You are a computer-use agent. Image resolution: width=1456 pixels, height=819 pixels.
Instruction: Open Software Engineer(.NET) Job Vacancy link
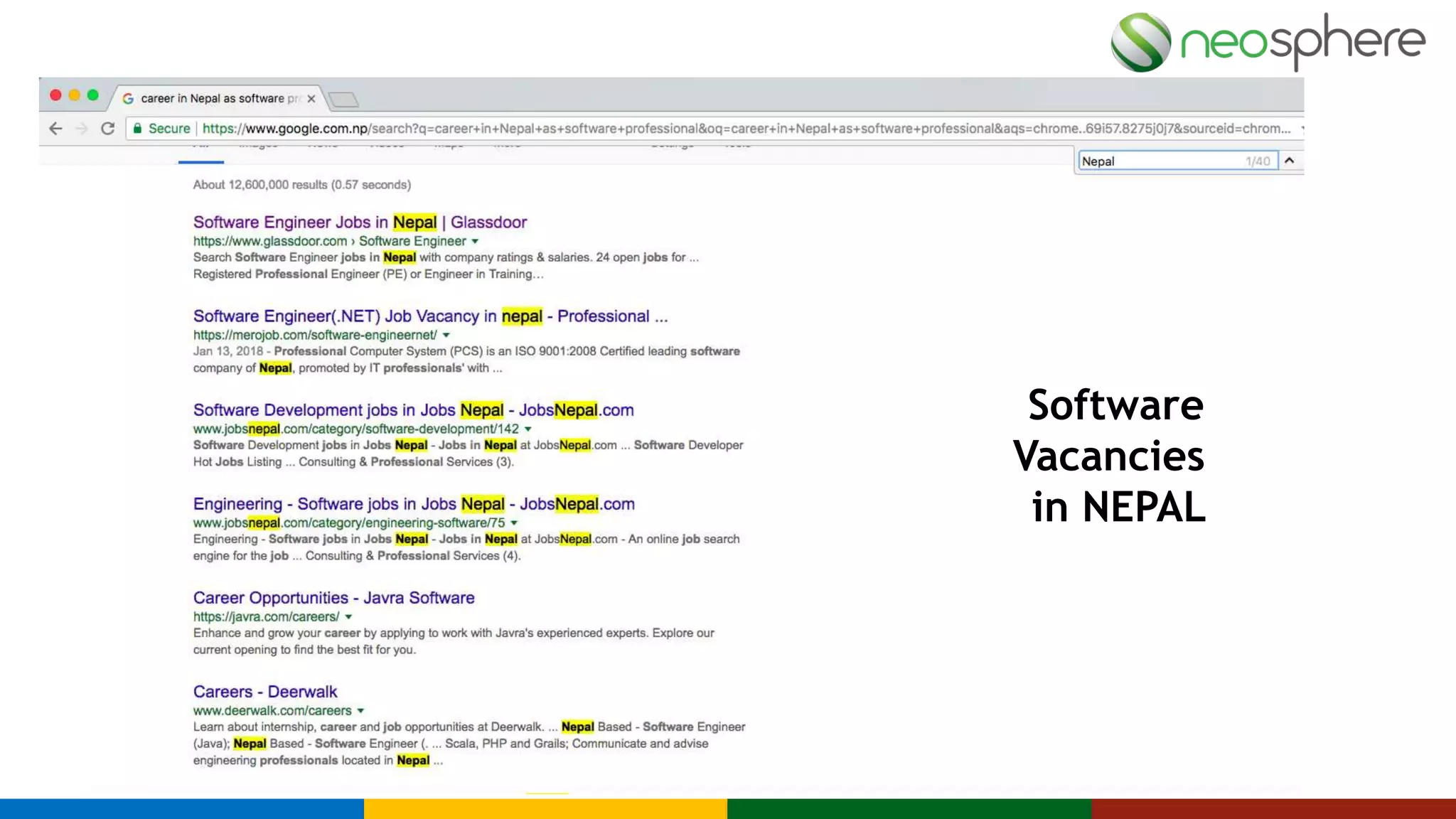click(430, 316)
